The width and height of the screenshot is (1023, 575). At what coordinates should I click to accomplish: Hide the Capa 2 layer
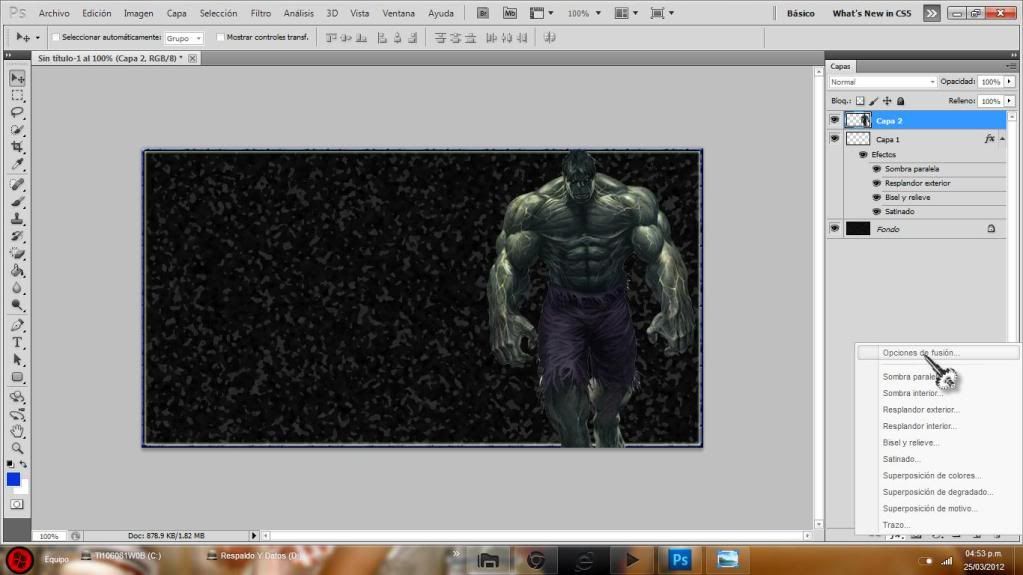click(x=834, y=120)
